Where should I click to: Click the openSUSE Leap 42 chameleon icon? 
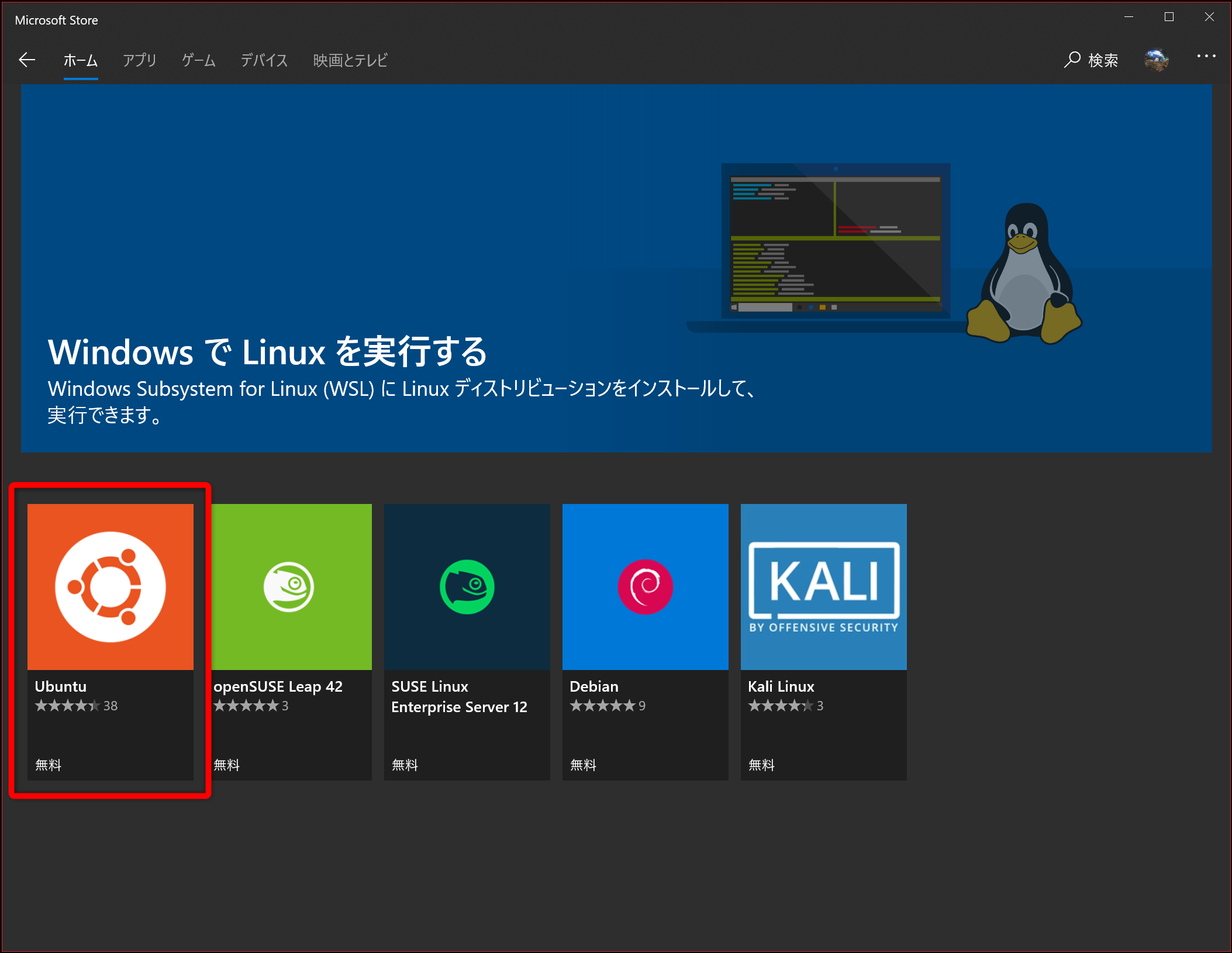pos(289,586)
